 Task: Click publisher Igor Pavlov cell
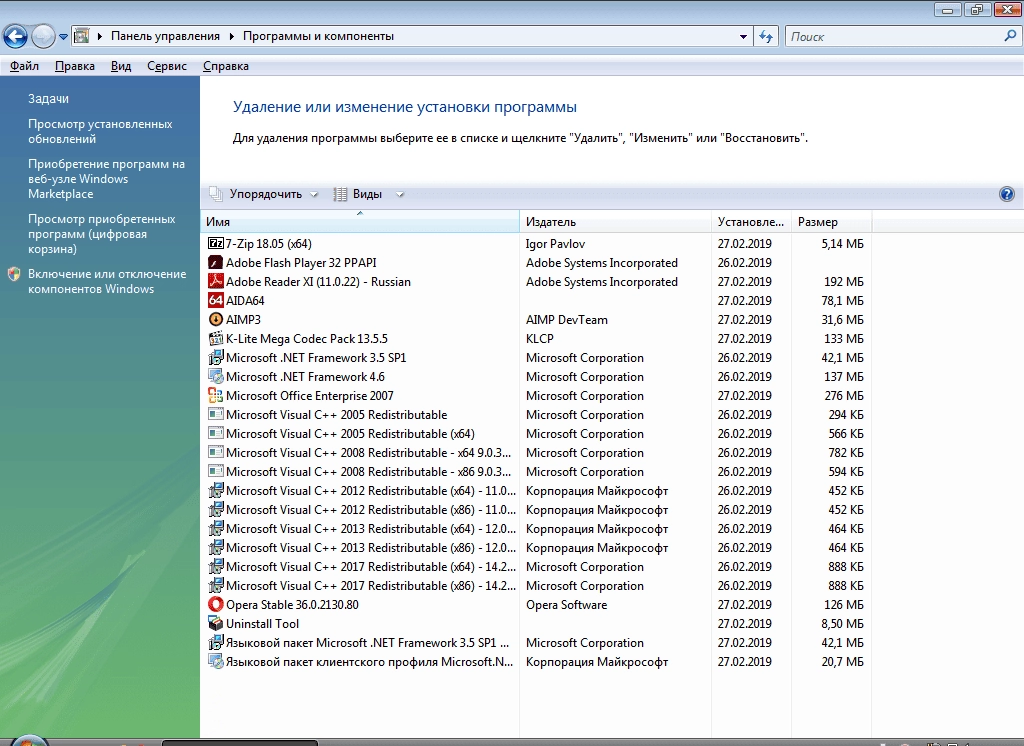(555, 244)
